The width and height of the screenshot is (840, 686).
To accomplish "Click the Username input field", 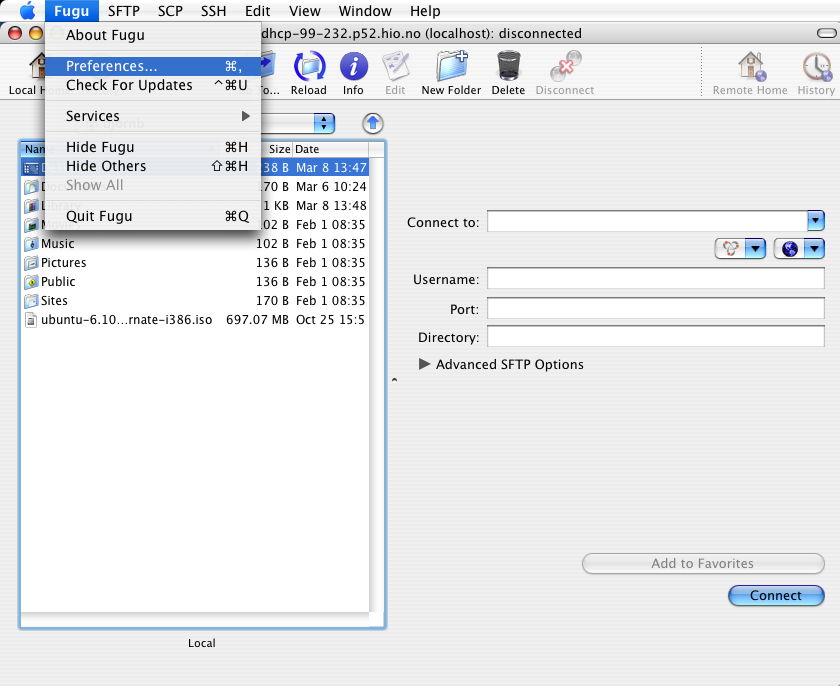I will 656,279.
